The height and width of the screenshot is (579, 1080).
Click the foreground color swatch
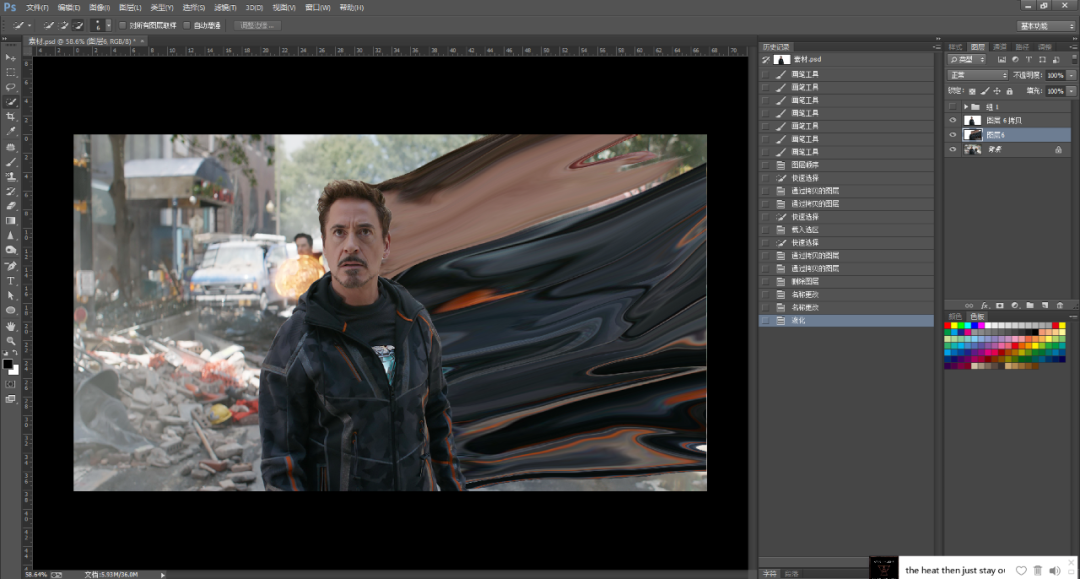8,364
